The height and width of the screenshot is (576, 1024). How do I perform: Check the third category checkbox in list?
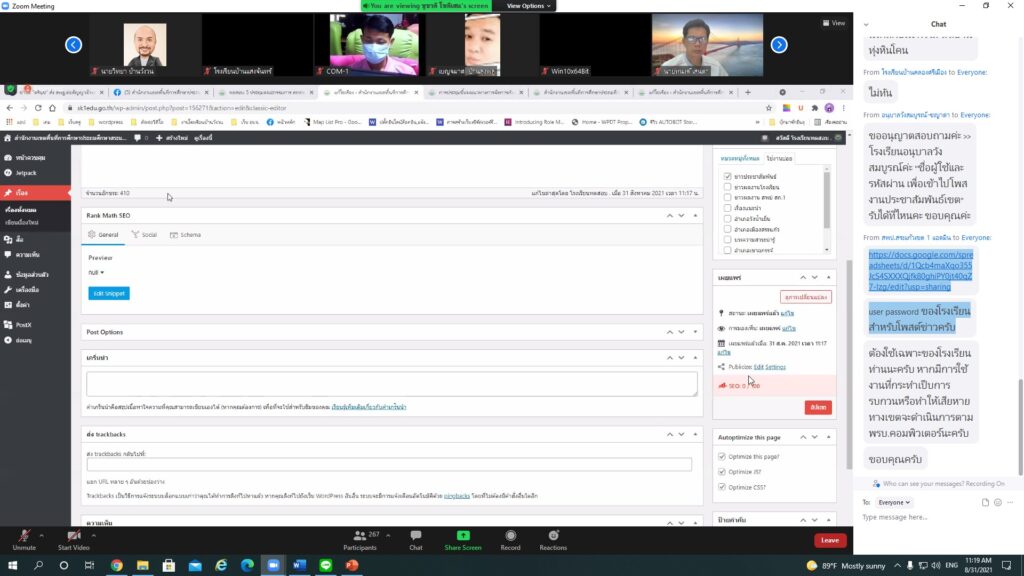click(727, 197)
